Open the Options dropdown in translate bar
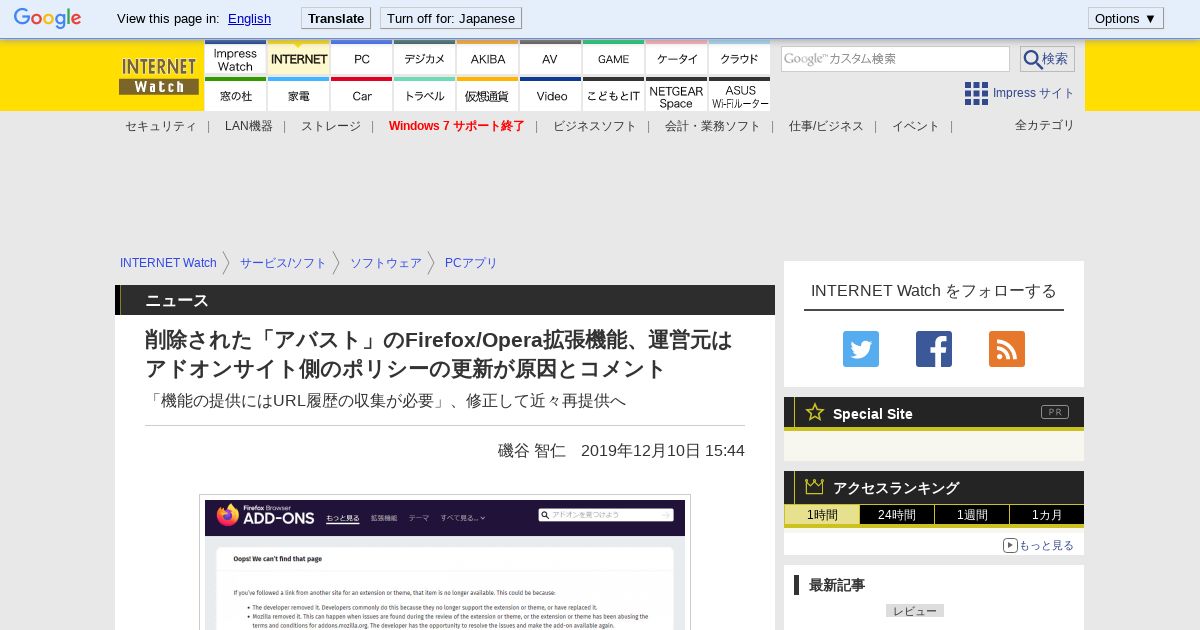This screenshot has height=630, width=1200. pyautogui.click(x=1126, y=18)
